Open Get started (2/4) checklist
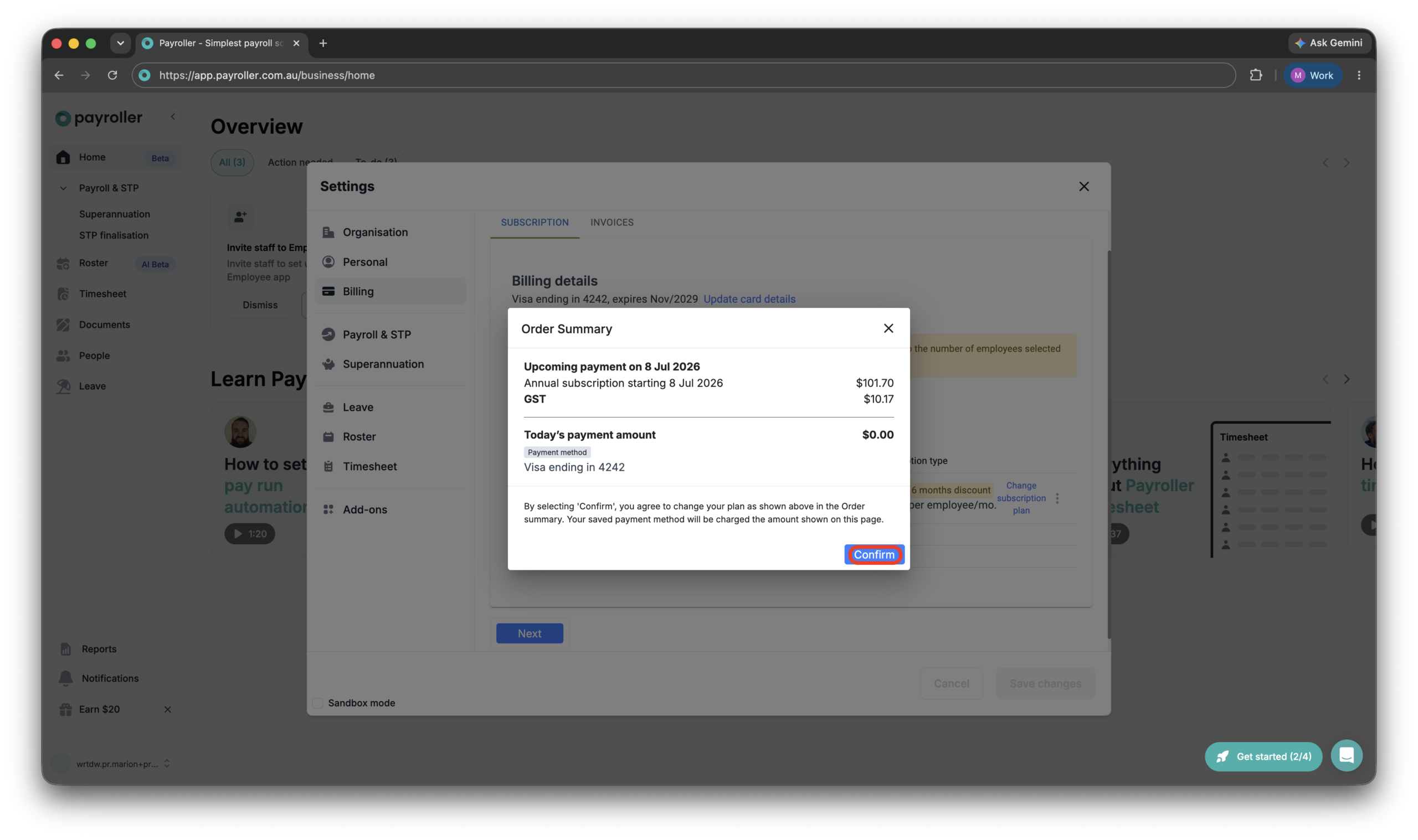The image size is (1418, 840). tap(1262, 756)
